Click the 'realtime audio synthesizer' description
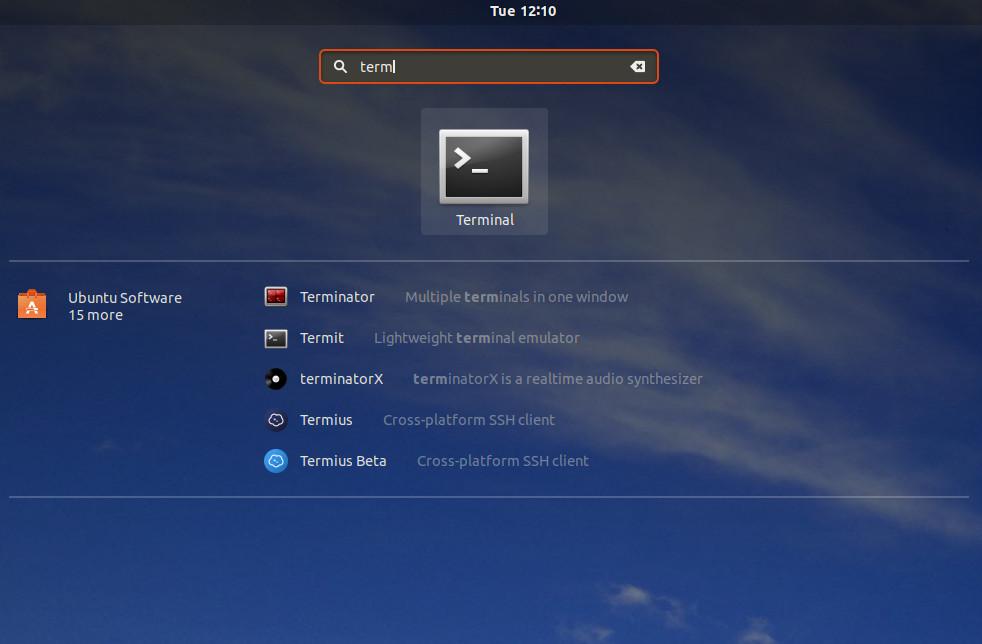The height and width of the screenshot is (644, 982). coord(558,379)
